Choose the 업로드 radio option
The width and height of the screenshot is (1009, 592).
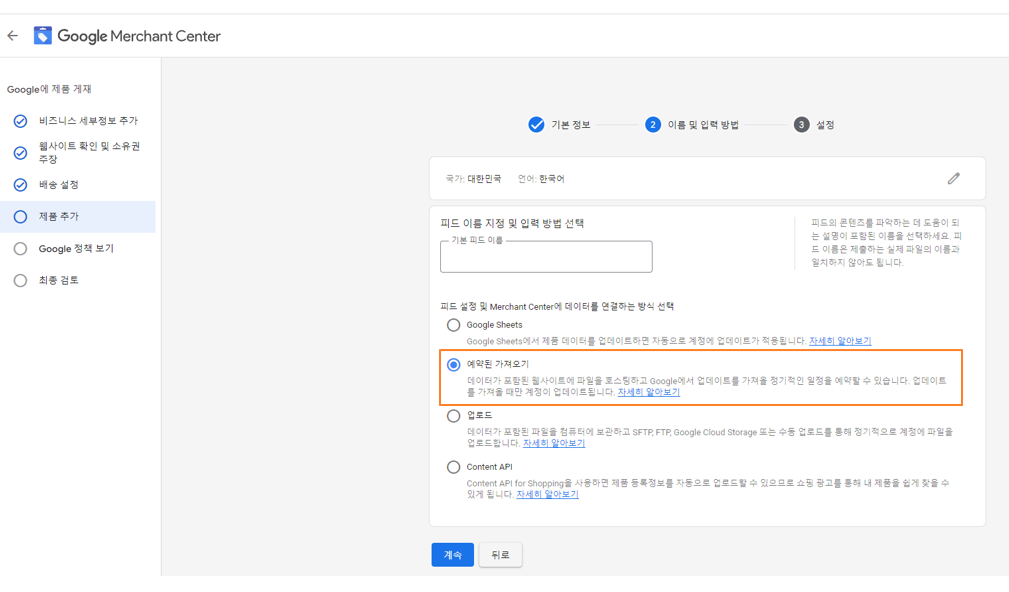pyautogui.click(x=453, y=416)
